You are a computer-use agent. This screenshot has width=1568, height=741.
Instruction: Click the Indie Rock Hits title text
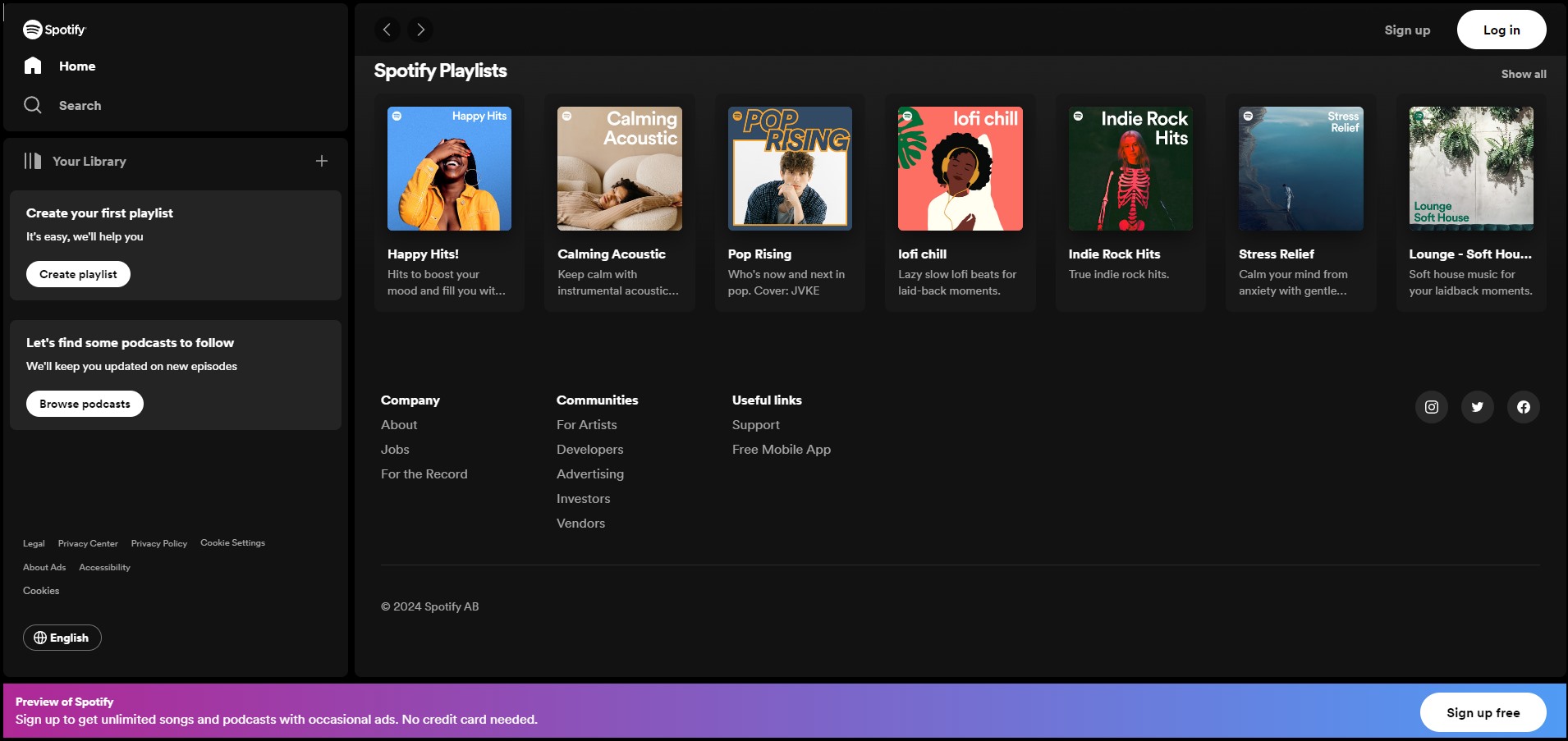point(1114,254)
